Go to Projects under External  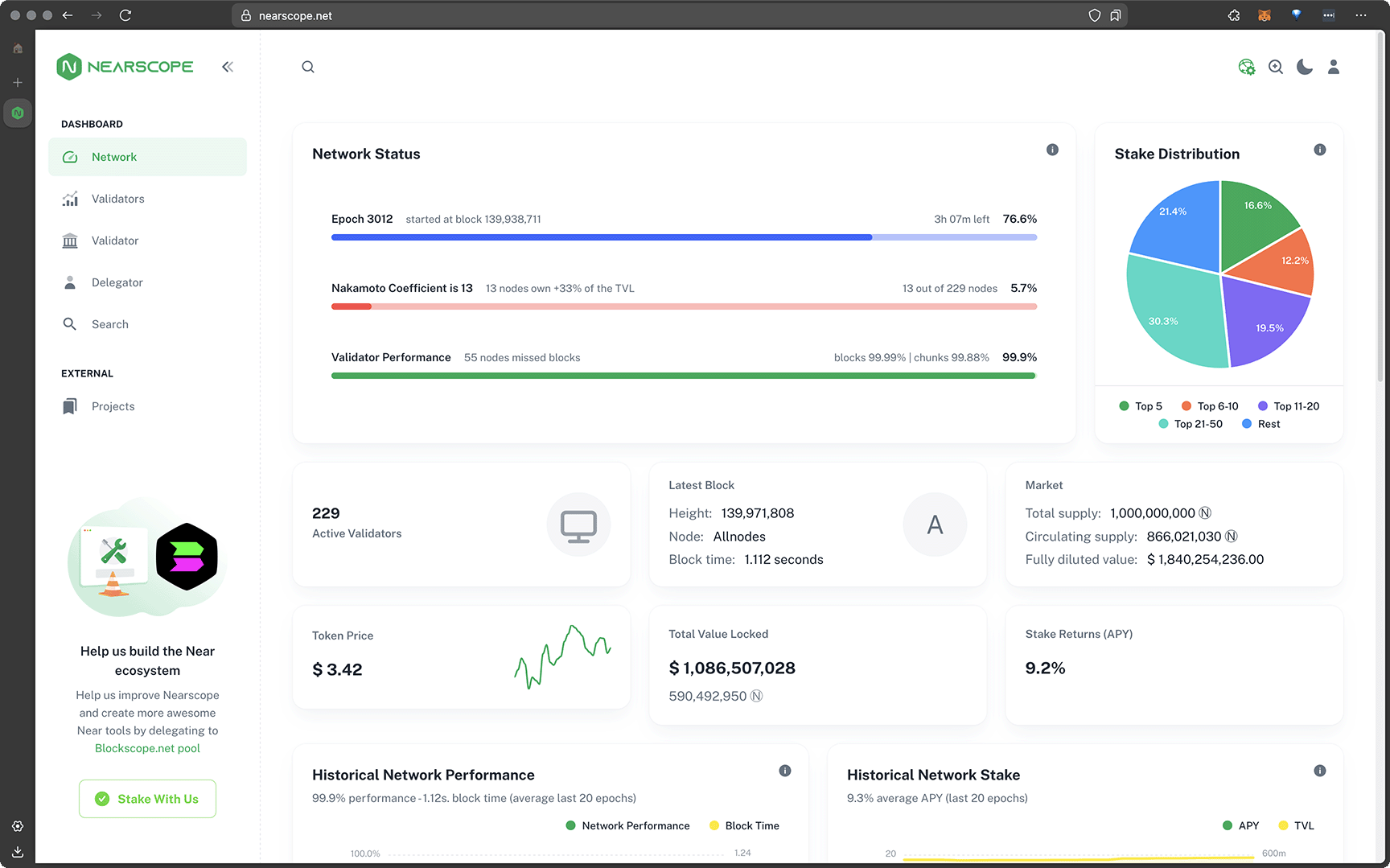pyautogui.click(x=113, y=406)
